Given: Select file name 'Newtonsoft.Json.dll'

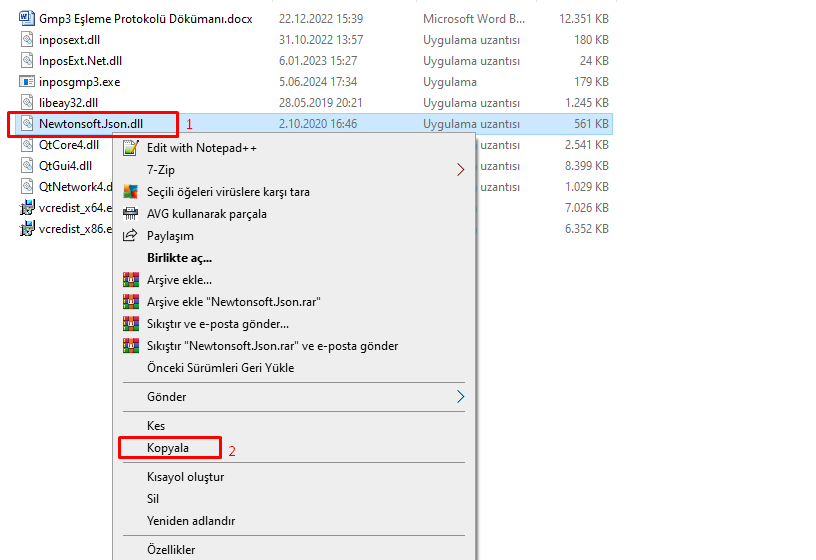Looking at the screenshot, I should [x=91, y=124].
